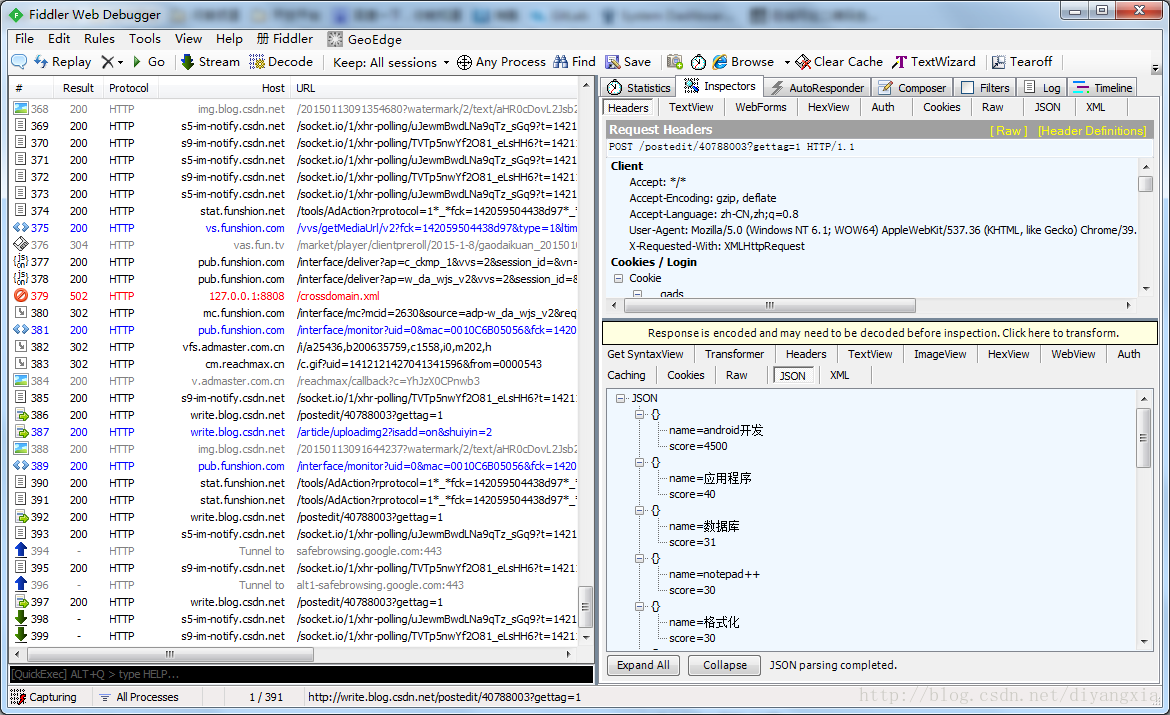
Task: Click the camera screenshot icon
Action: [675, 62]
